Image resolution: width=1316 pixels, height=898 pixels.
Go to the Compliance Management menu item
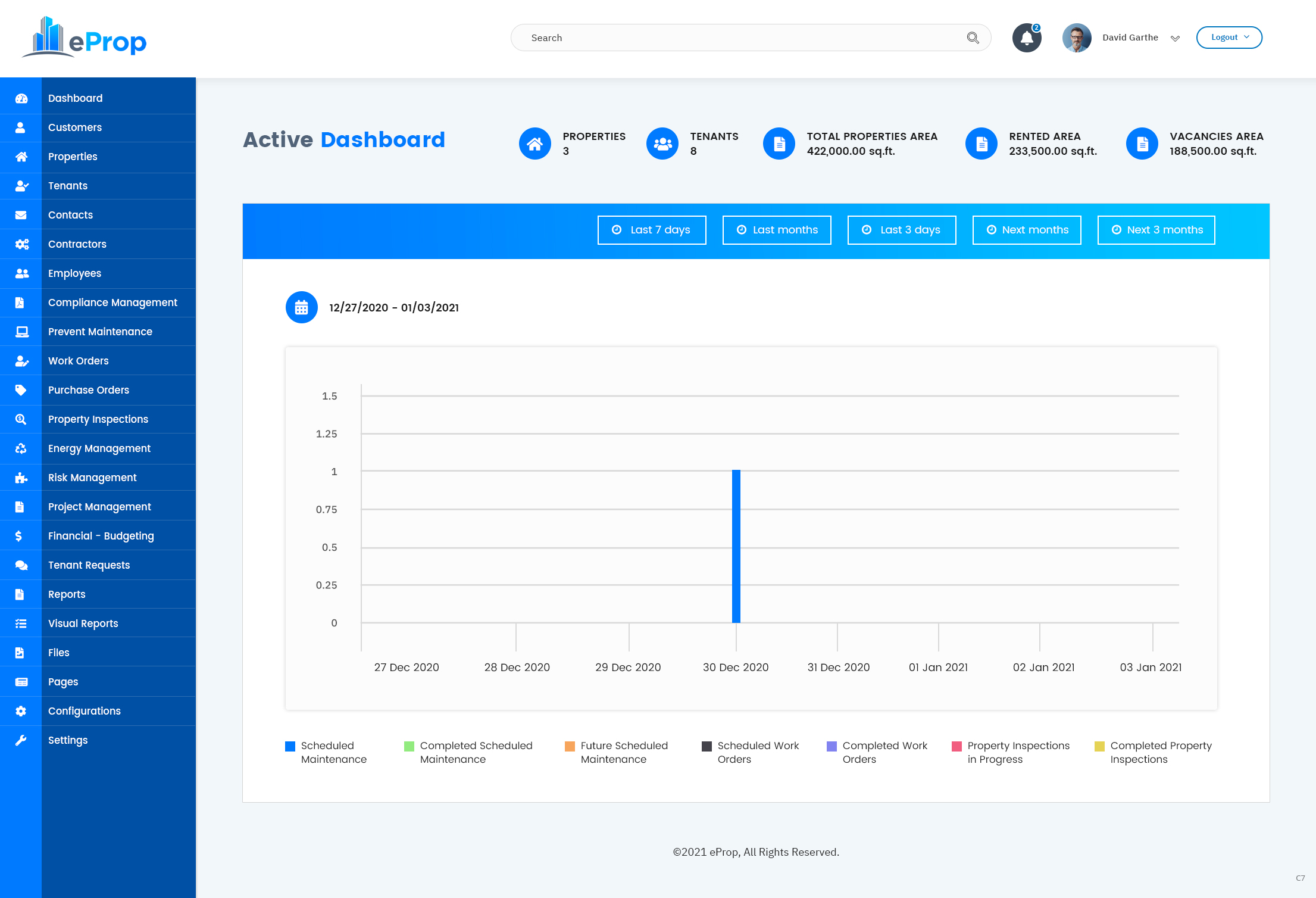112,303
